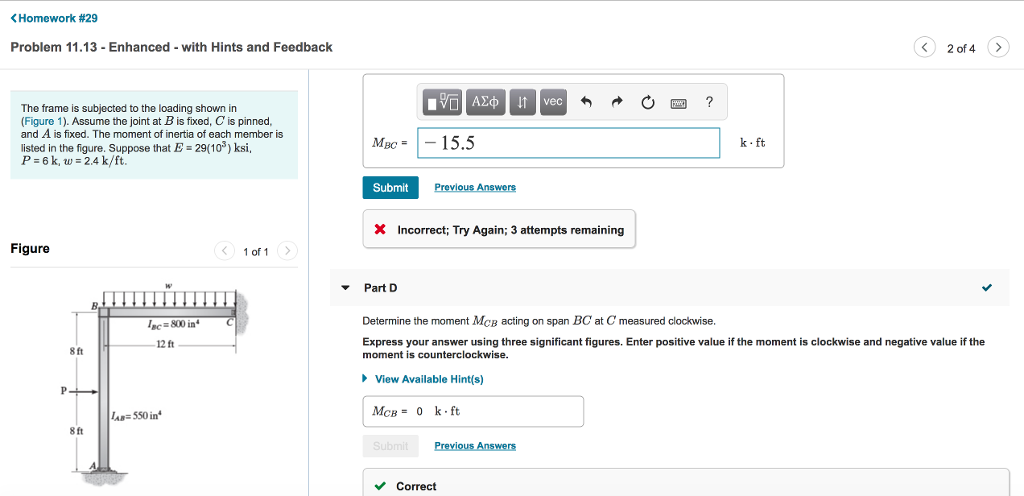Open the equation editor help question mark
This screenshot has height=496, width=1024.
(x=709, y=102)
